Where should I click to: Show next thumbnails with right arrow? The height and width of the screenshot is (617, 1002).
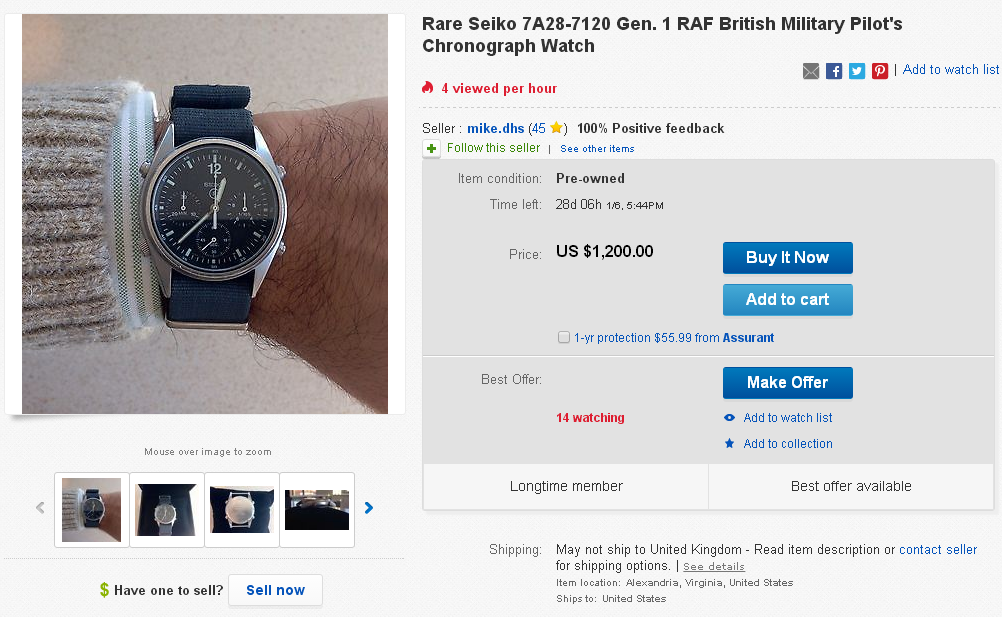(369, 508)
